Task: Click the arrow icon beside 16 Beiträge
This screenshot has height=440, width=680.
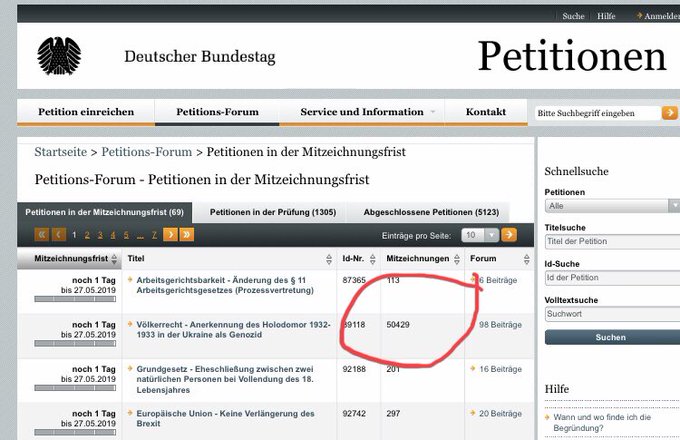Action: (x=473, y=368)
